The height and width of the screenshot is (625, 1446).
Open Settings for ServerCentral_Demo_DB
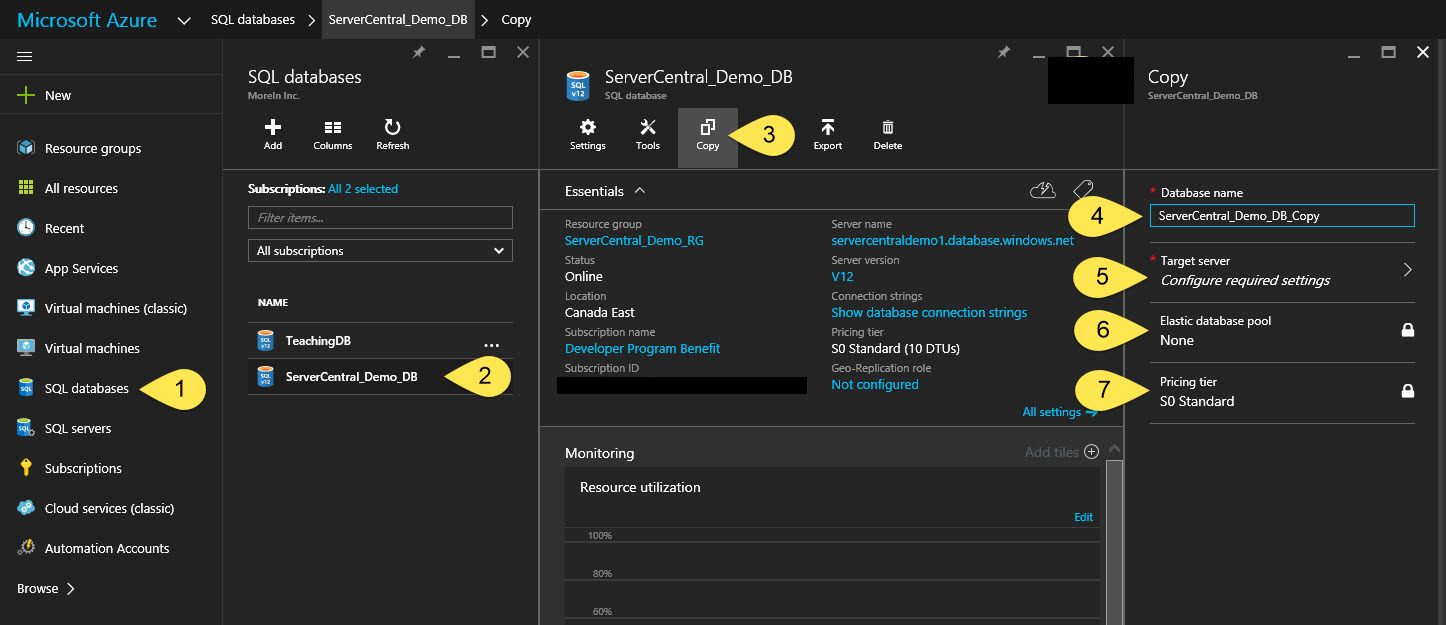[x=588, y=135]
